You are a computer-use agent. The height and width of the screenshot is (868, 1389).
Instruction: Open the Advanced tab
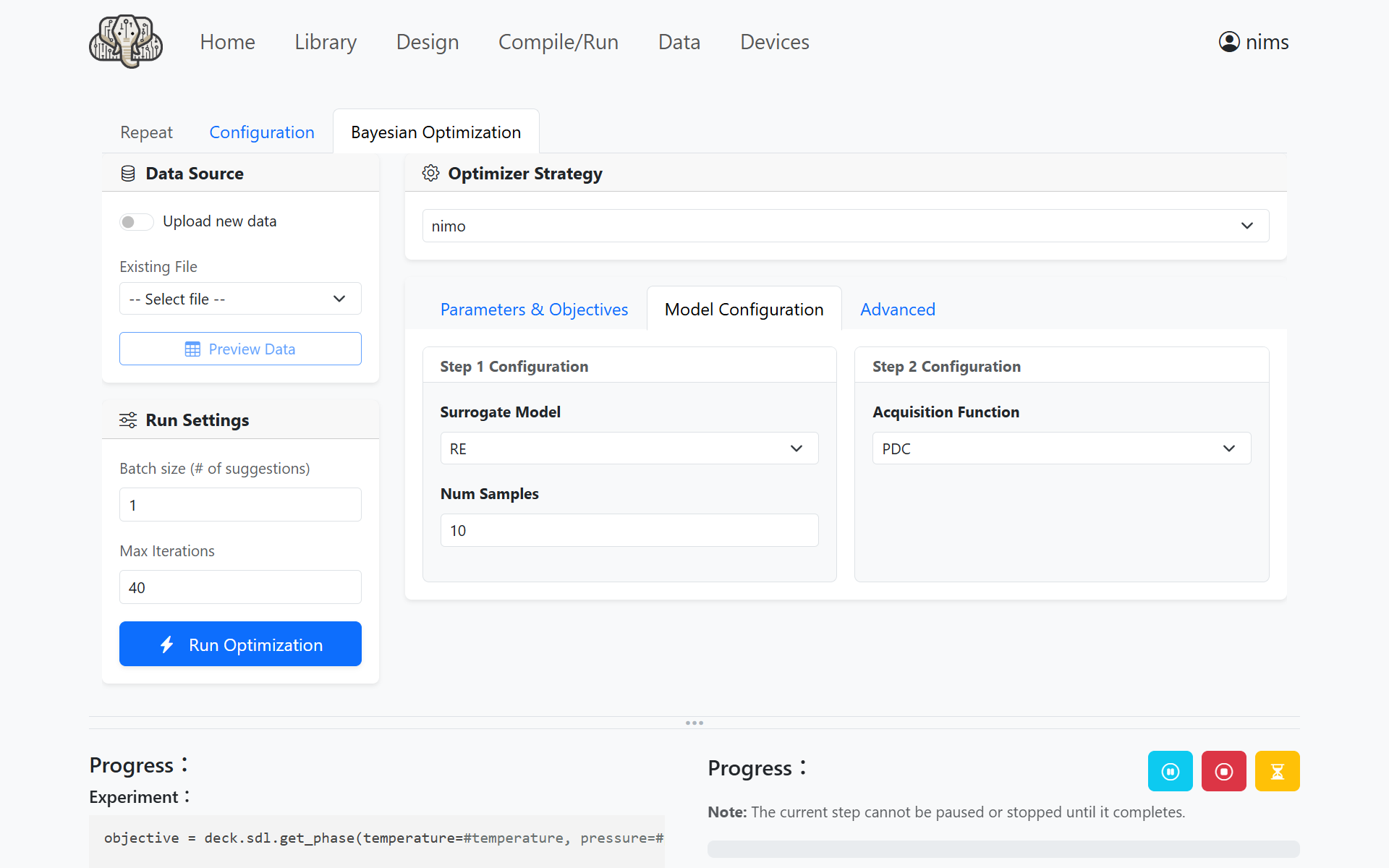click(897, 310)
